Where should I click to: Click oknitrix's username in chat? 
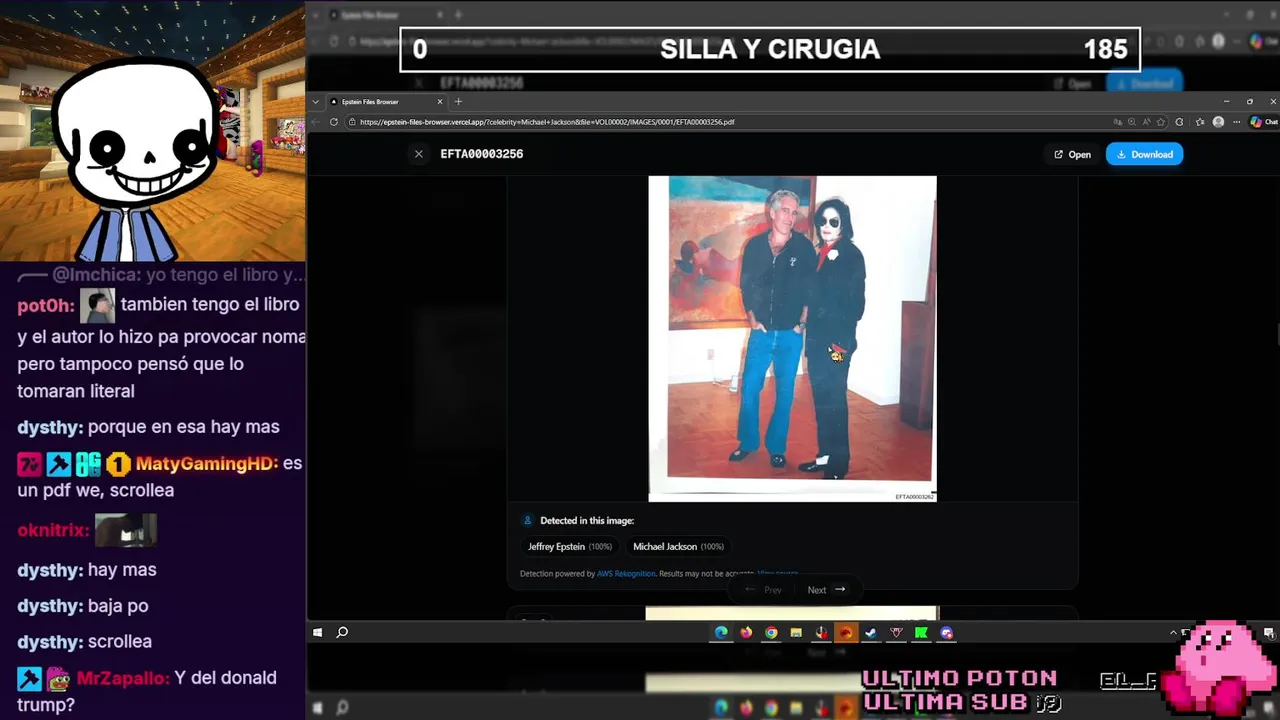click(53, 531)
